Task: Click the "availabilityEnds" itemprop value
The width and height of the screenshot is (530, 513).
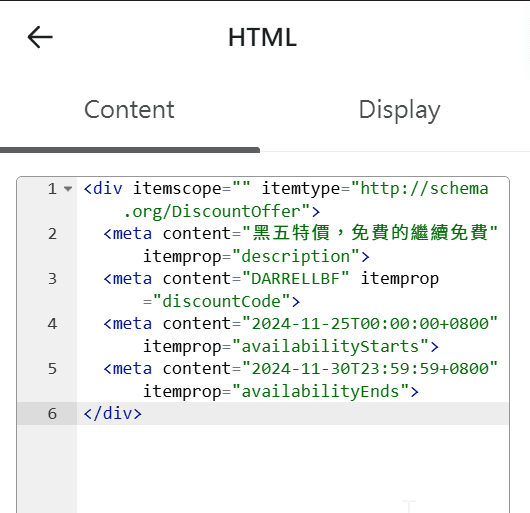Action: tap(321, 391)
